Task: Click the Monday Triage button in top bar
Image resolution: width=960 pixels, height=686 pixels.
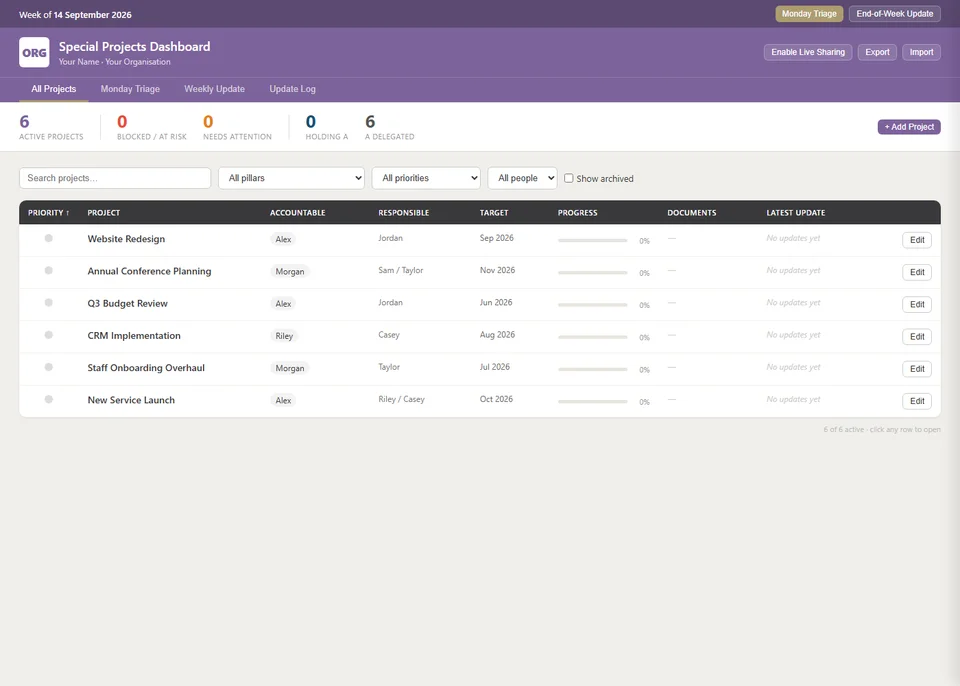Action: 809,13
